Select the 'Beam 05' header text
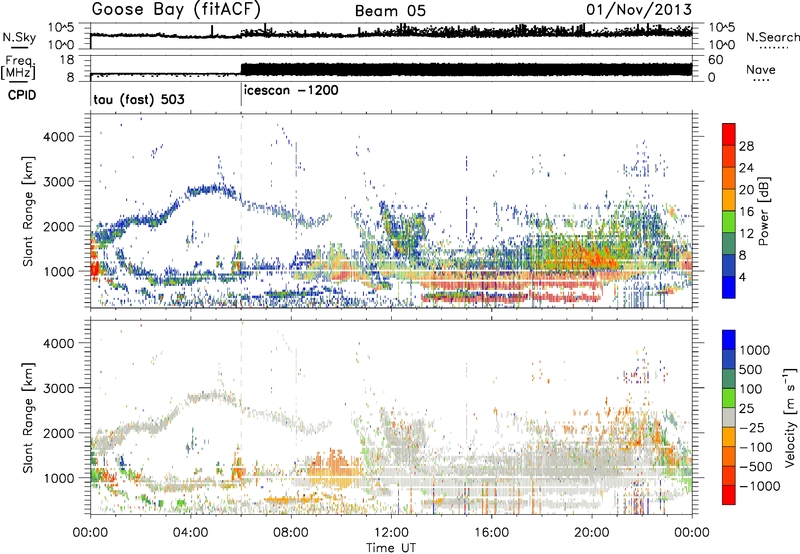The width and height of the screenshot is (800, 554). (x=390, y=11)
